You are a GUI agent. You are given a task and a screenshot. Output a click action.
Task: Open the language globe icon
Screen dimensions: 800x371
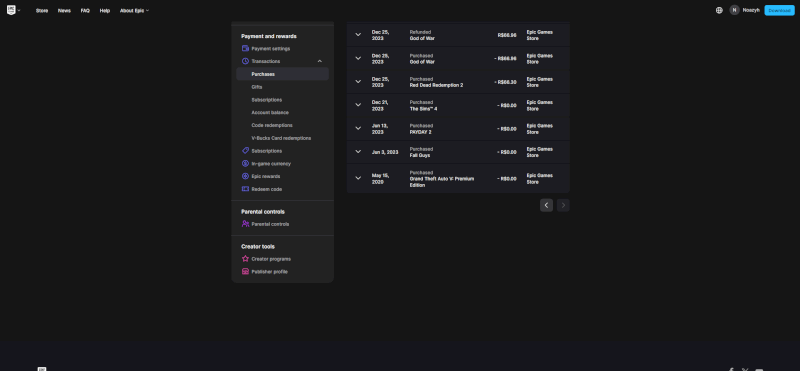pos(719,10)
